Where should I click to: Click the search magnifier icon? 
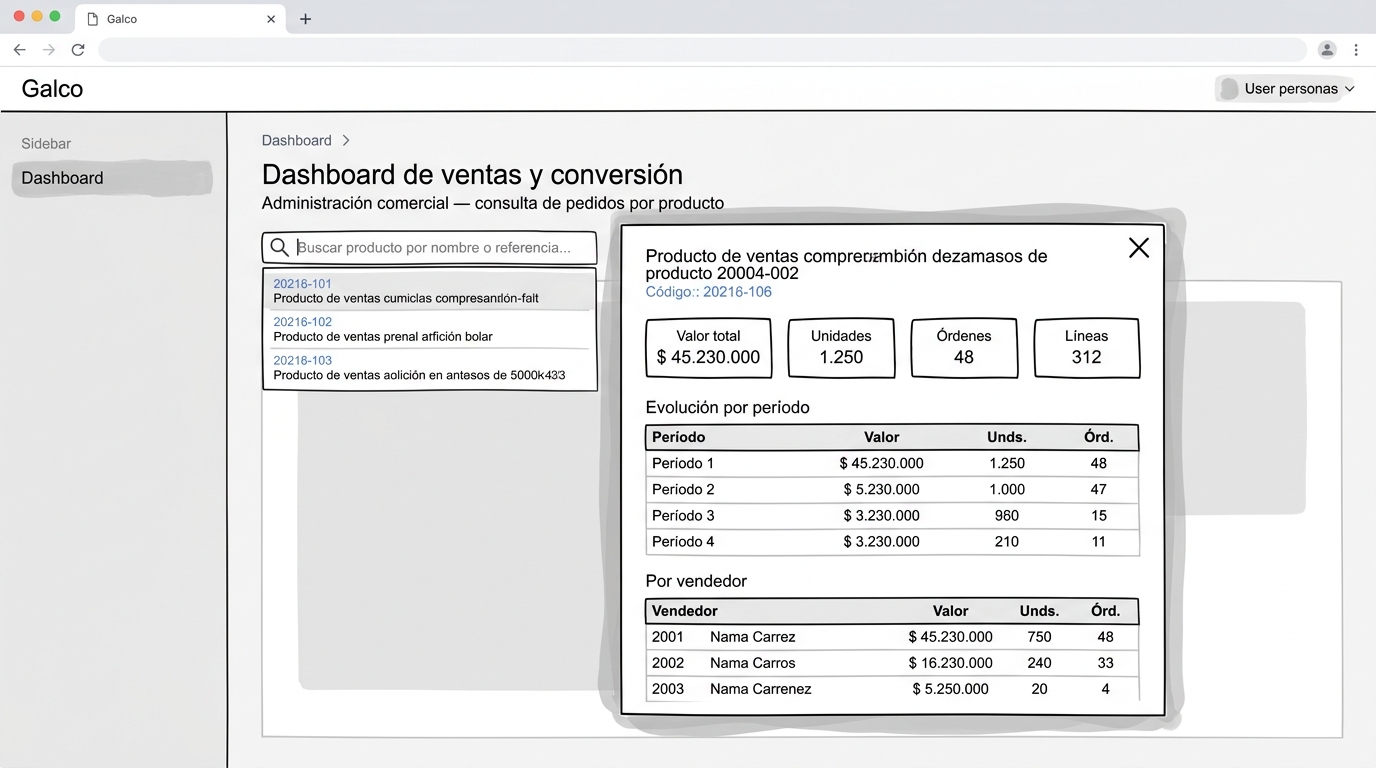click(x=280, y=247)
